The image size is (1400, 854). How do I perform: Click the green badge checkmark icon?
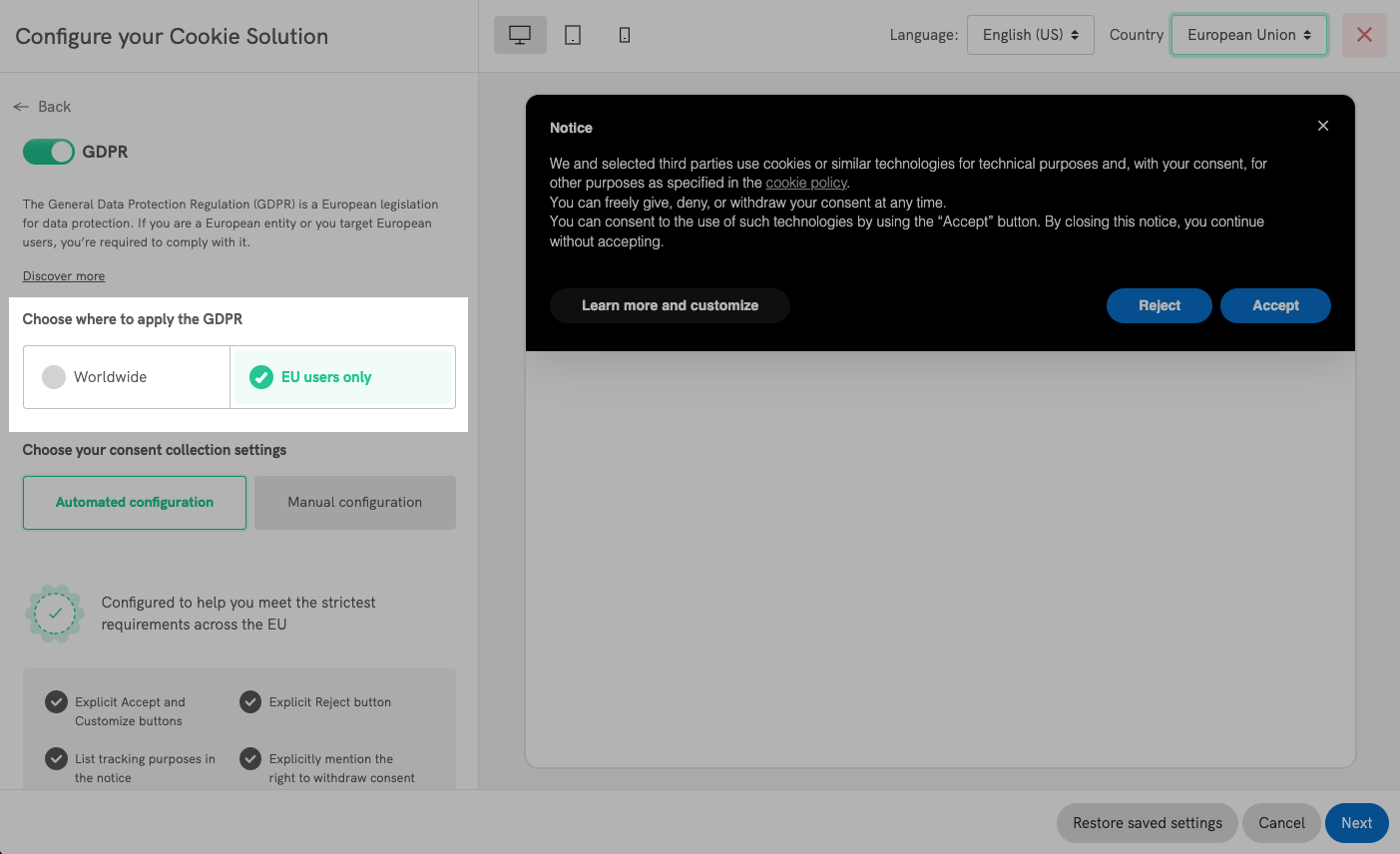55,614
